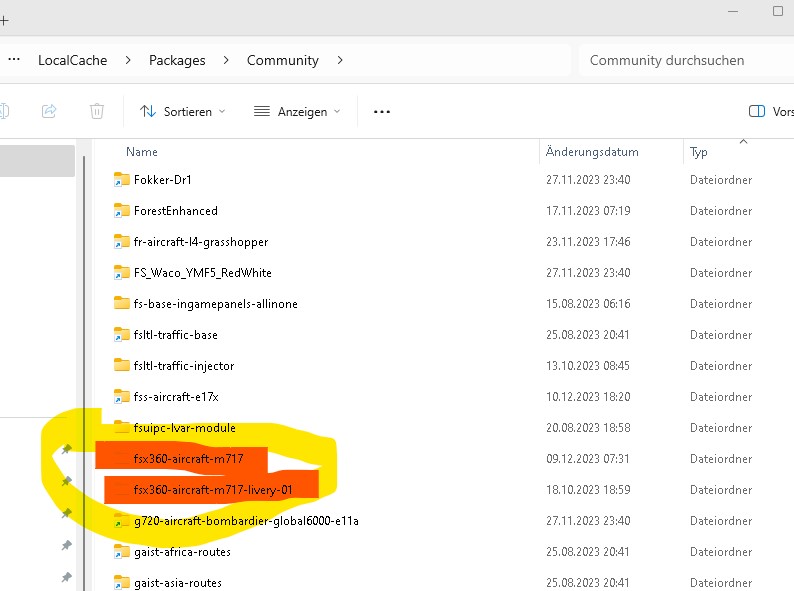
Task: Sort by the Typ column header
Action: point(699,152)
